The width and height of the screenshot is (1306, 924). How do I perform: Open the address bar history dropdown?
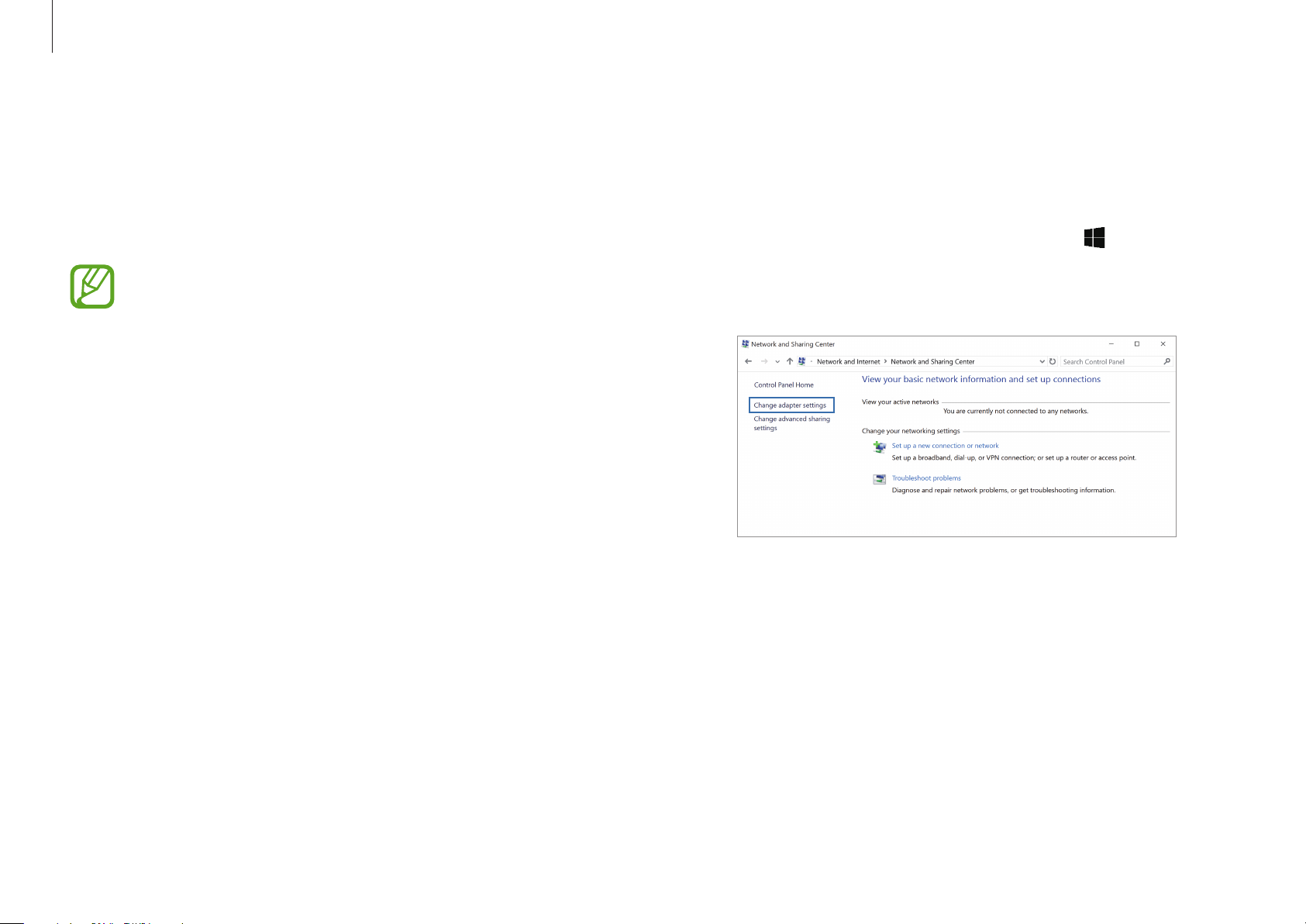[x=1042, y=362]
